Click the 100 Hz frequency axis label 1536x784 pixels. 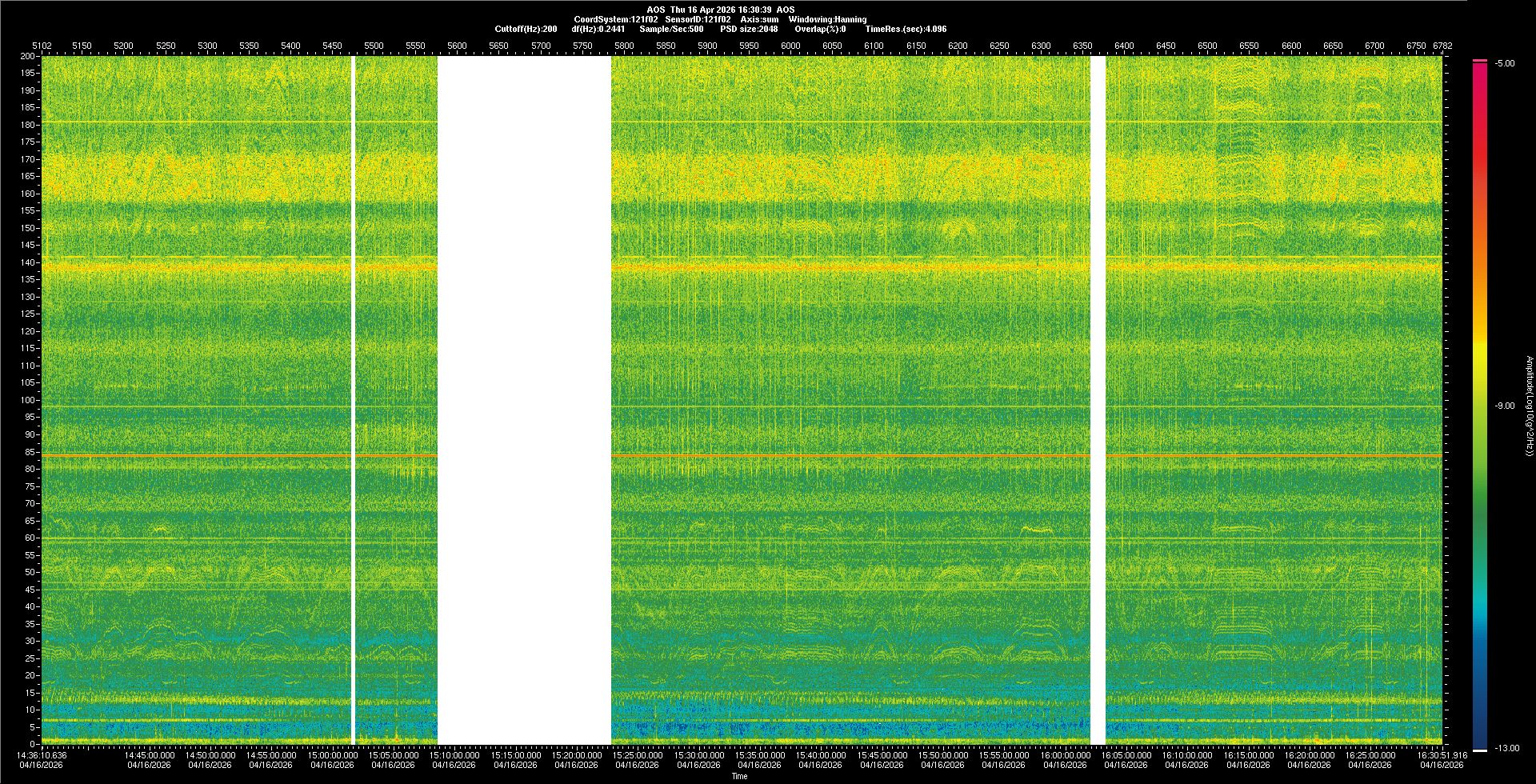(28, 400)
